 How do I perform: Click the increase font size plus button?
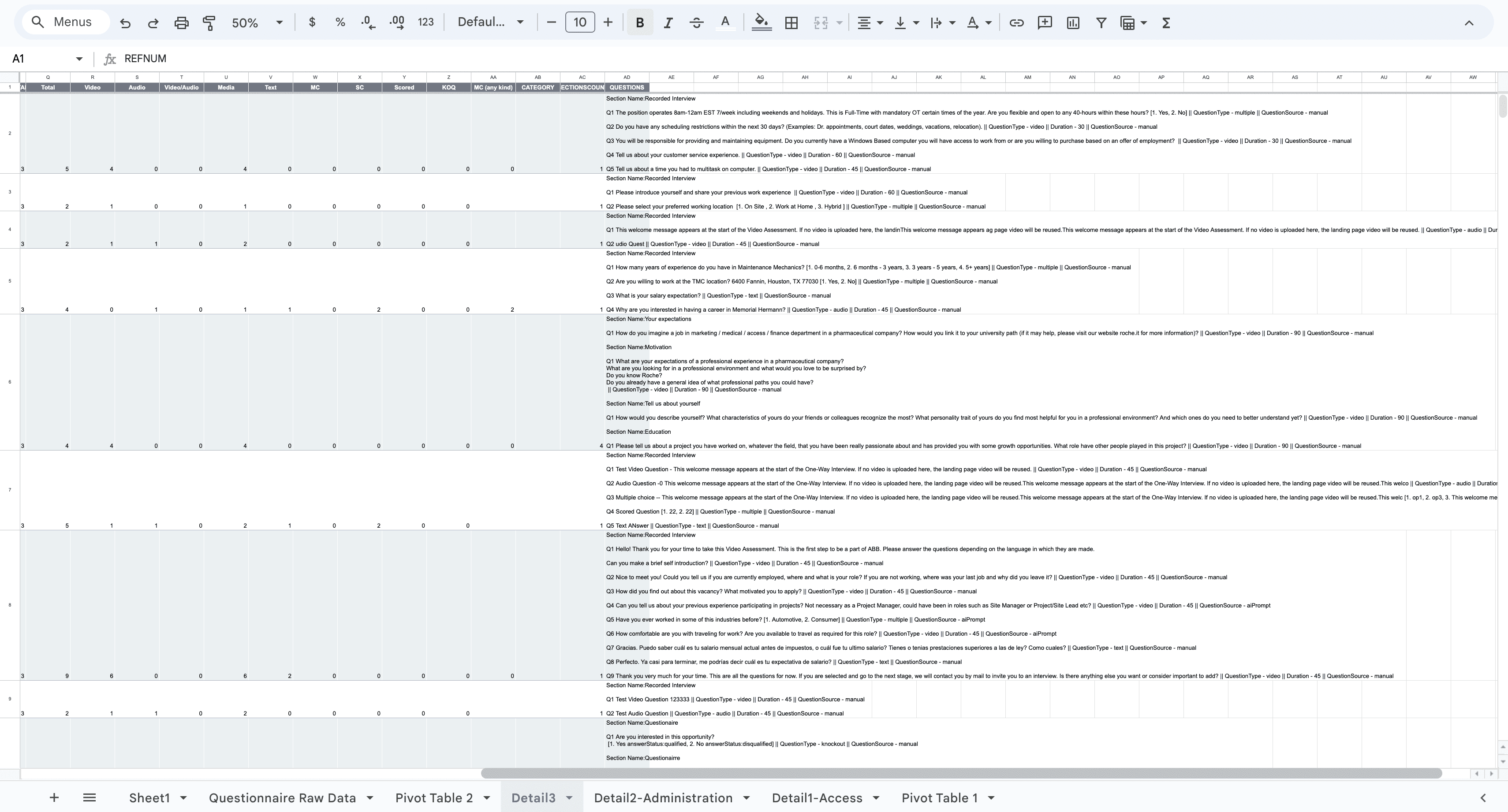[608, 22]
